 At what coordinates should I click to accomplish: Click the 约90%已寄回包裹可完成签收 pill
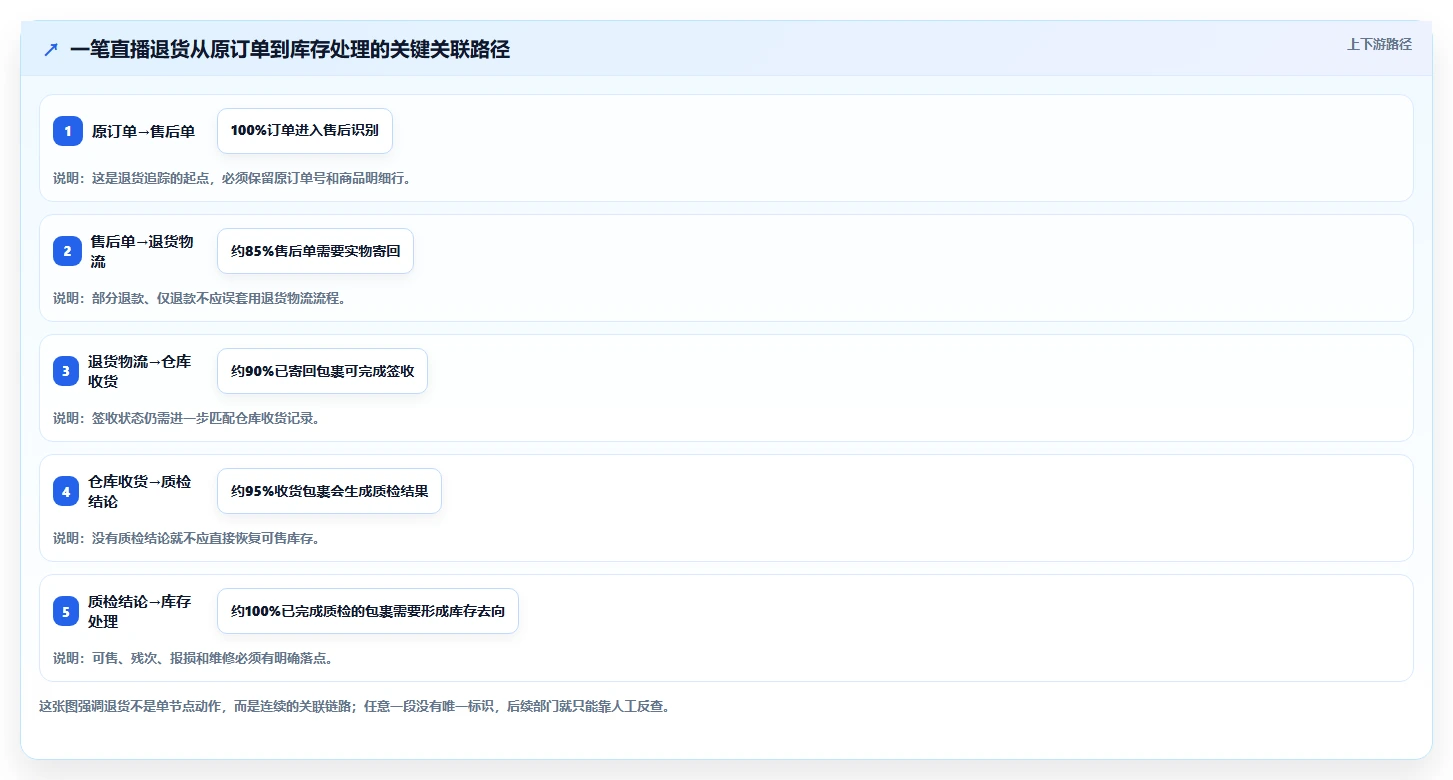click(x=322, y=371)
